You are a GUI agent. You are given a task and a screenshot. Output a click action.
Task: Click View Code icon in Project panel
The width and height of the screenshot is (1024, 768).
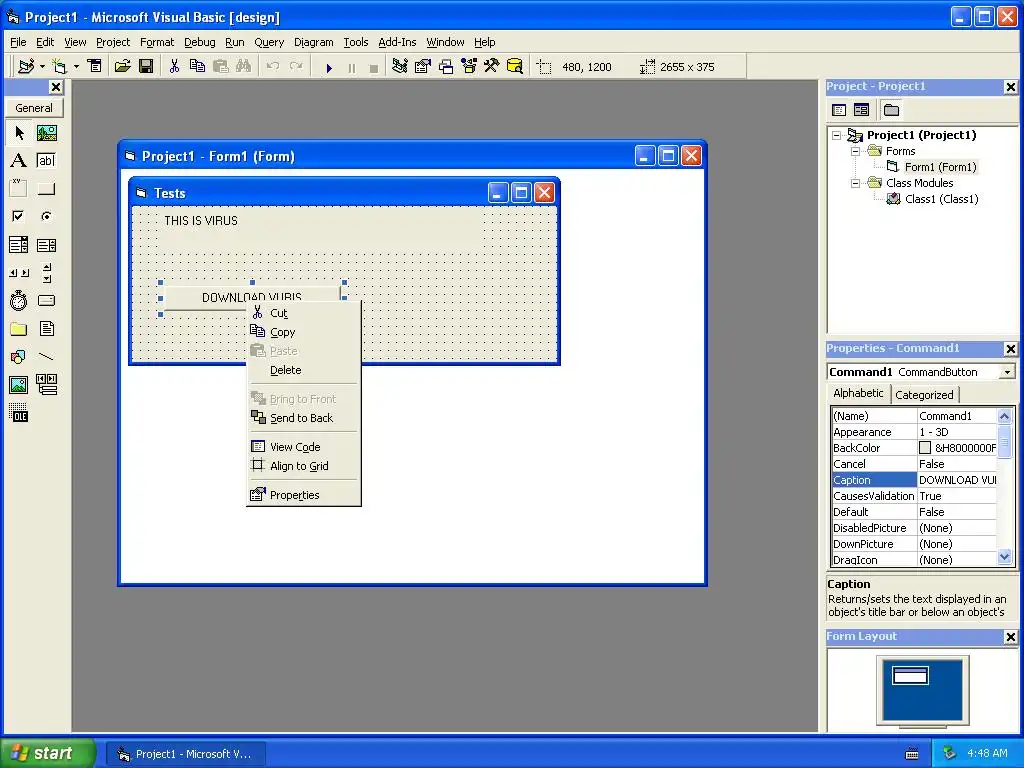[839, 110]
